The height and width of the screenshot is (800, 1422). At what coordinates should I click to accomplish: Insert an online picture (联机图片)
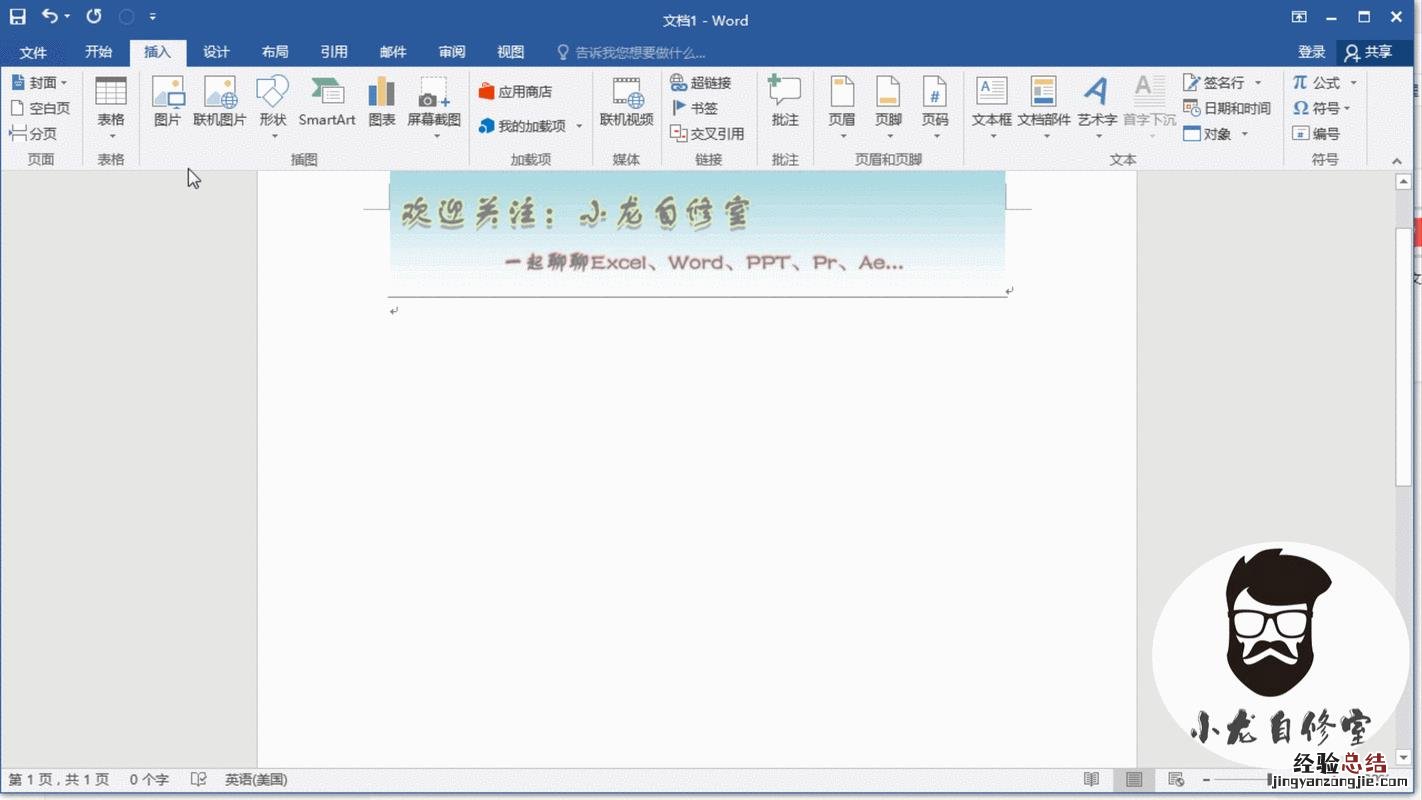[219, 103]
